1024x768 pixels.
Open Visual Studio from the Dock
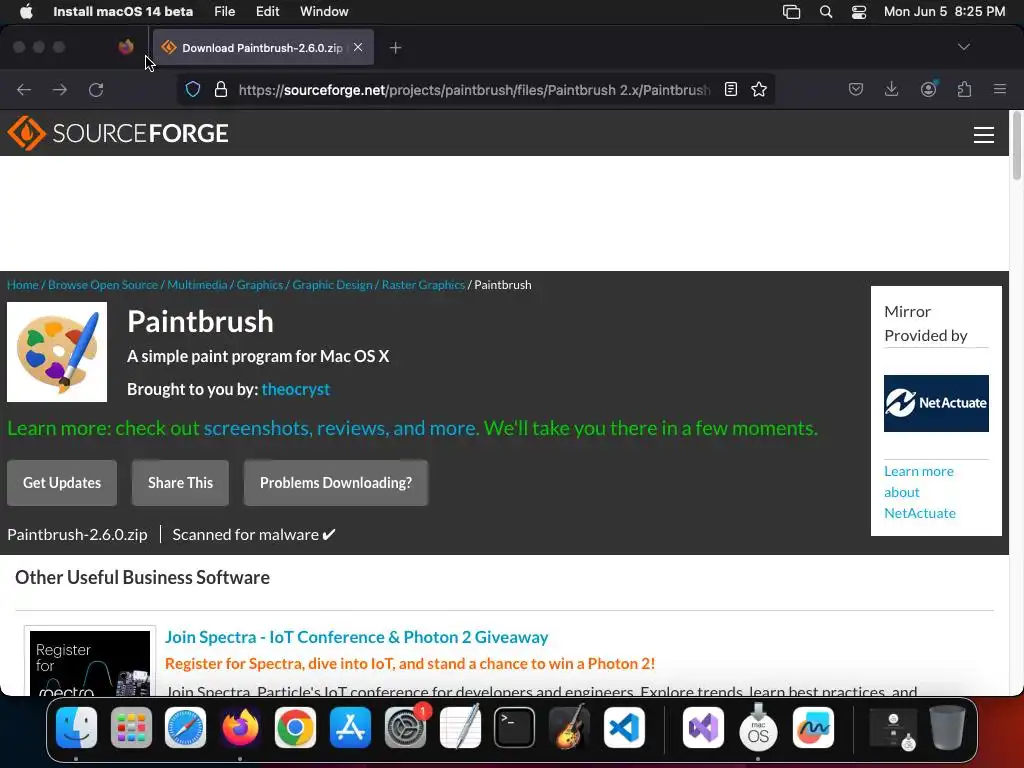tap(703, 727)
